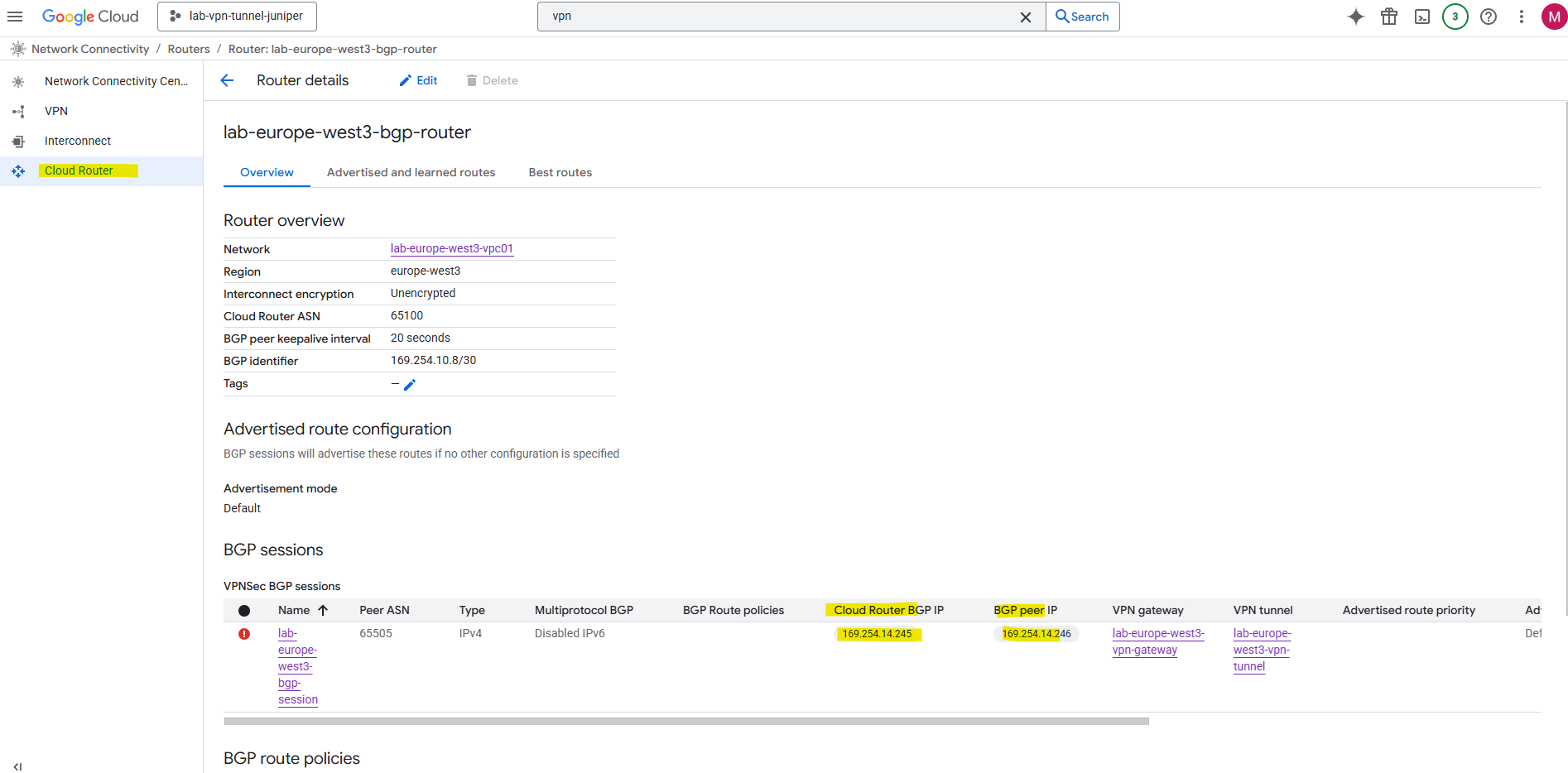
Task: Go to Google Cloud home logo
Action: [x=90, y=17]
